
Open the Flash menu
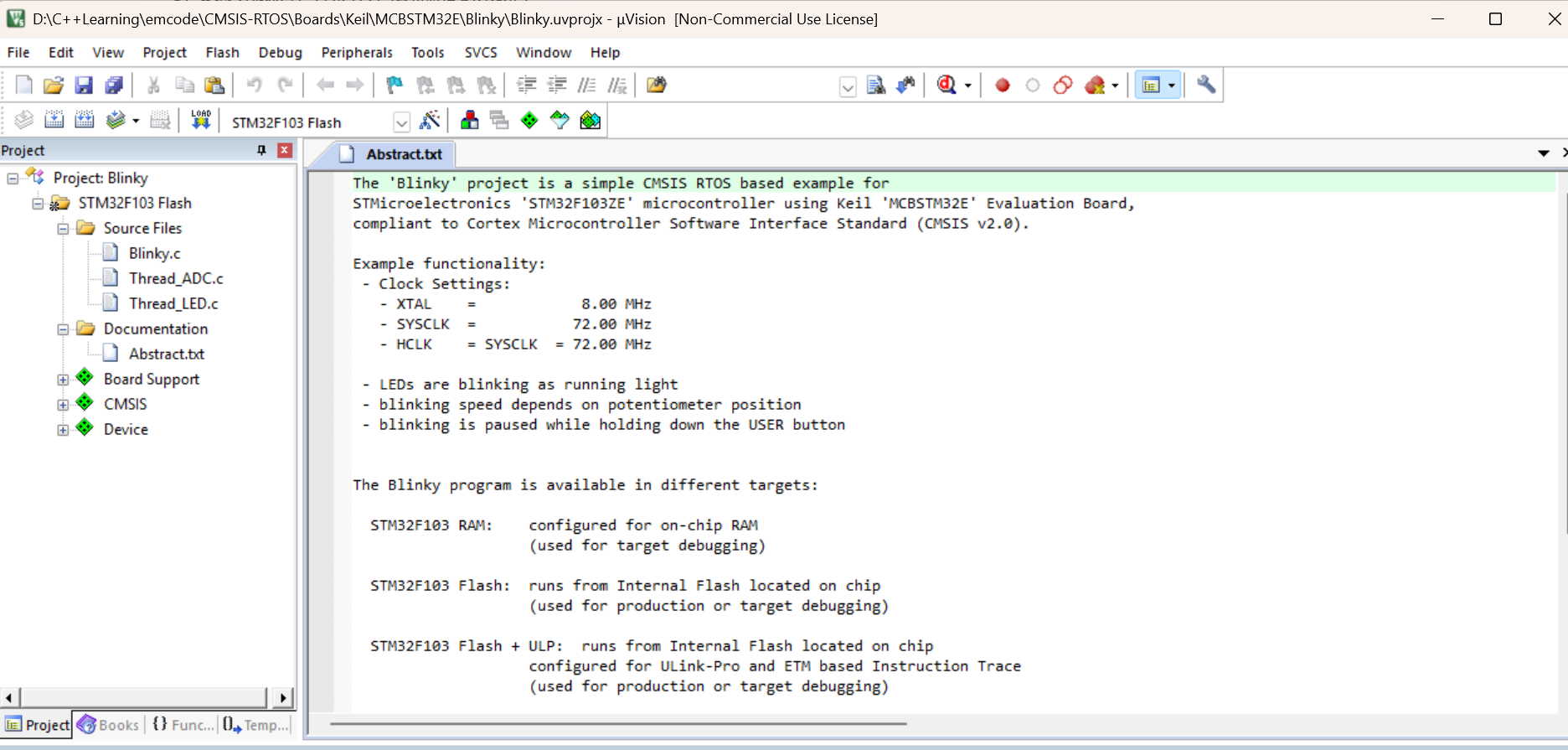point(223,52)
